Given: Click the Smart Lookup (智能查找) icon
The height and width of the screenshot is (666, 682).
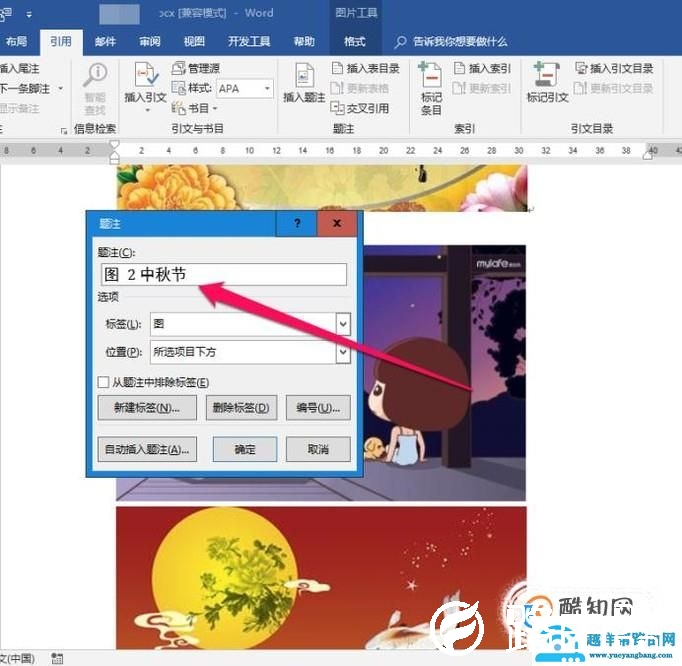Looking at the screenshot, I should coord(95,75).
